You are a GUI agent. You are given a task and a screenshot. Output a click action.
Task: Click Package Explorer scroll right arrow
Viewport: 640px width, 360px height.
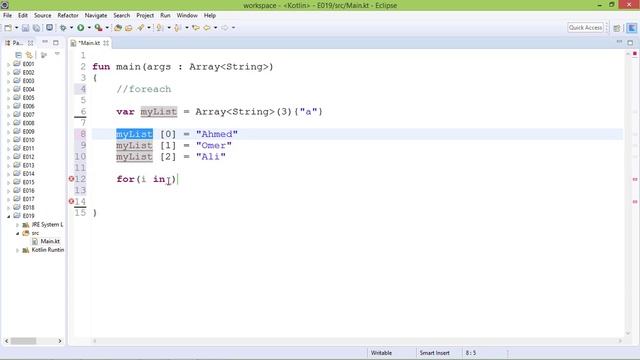coord(60,341)
